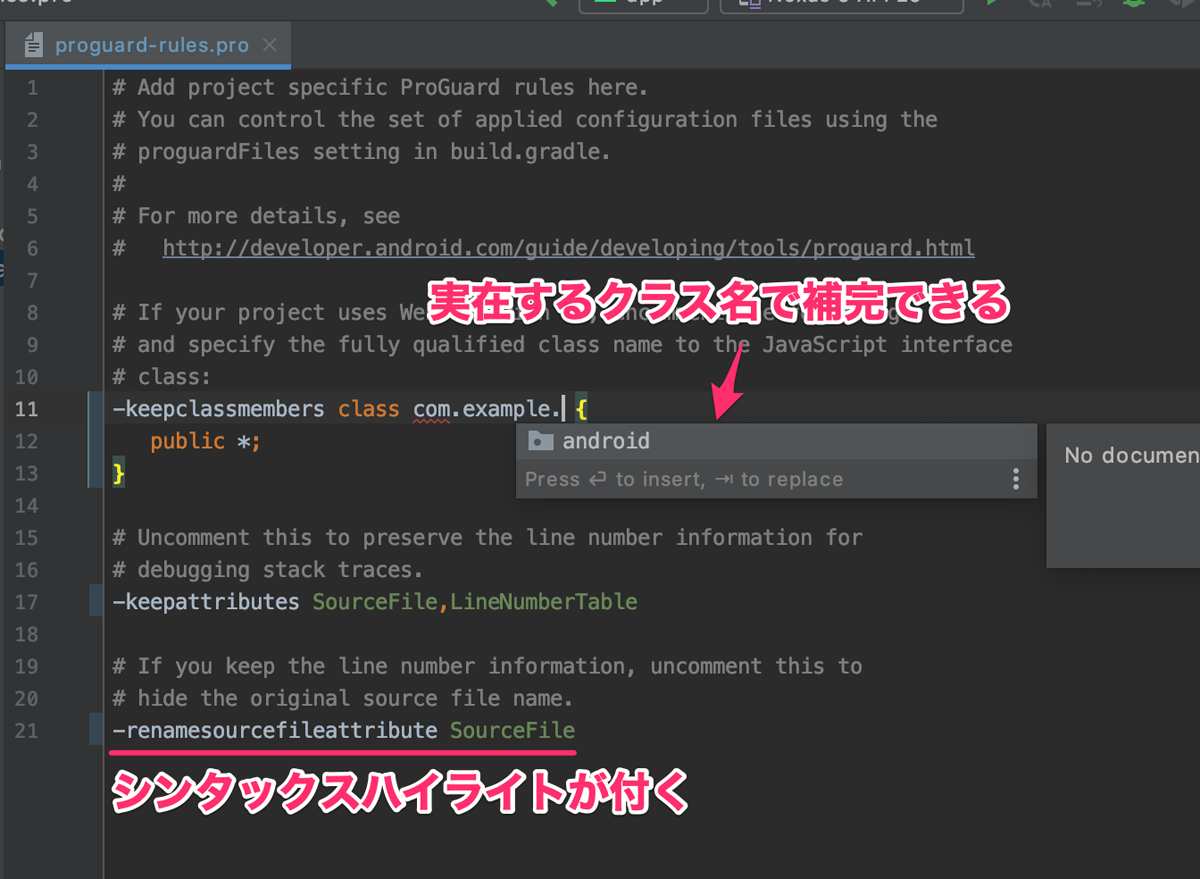Screen dimensions: 1200x879
Task: Open the kebab menu in the completion popup
Action: coord(1016,479)
